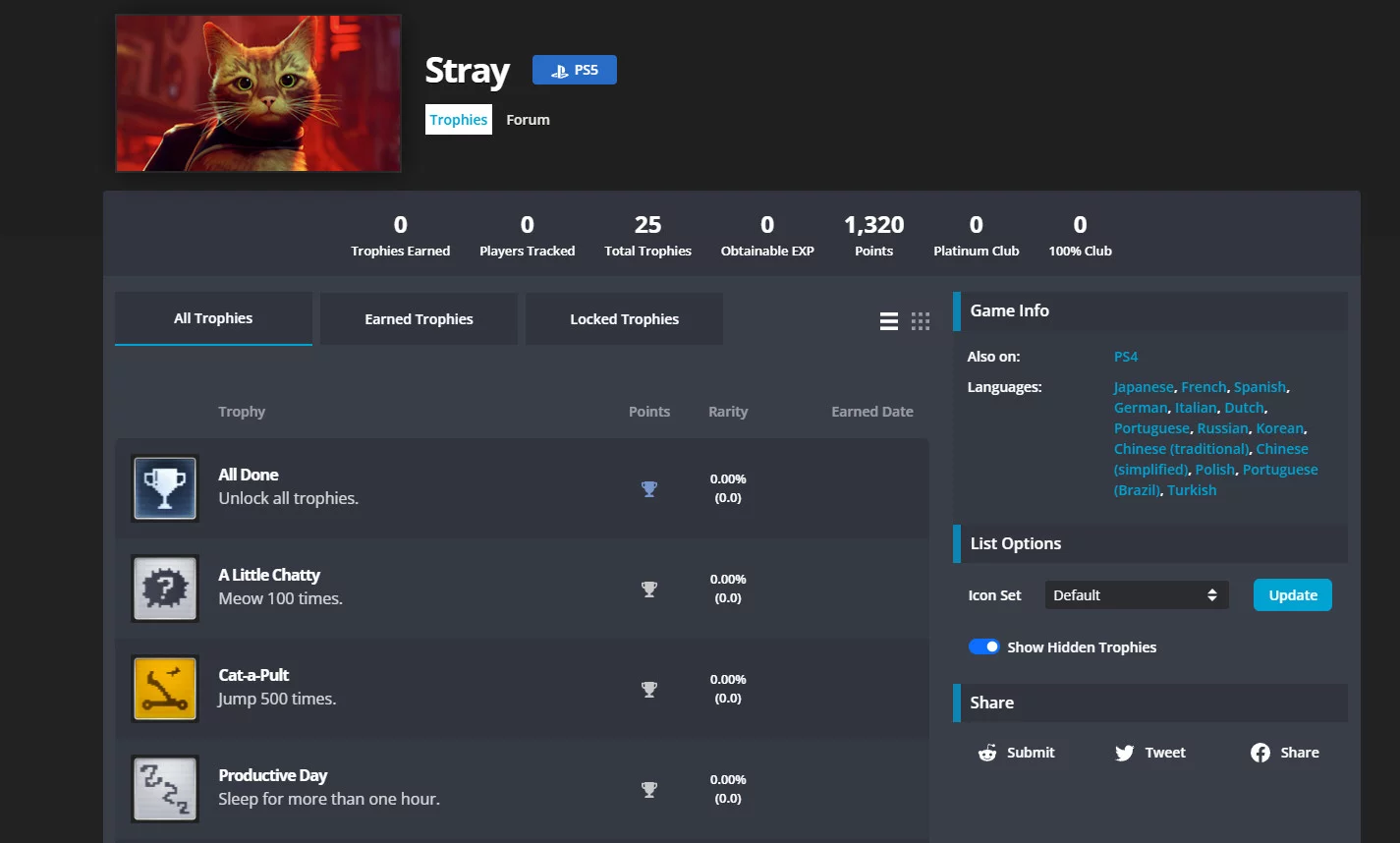Open the All Done platinum trophy icon

click(x=165, y=488)
